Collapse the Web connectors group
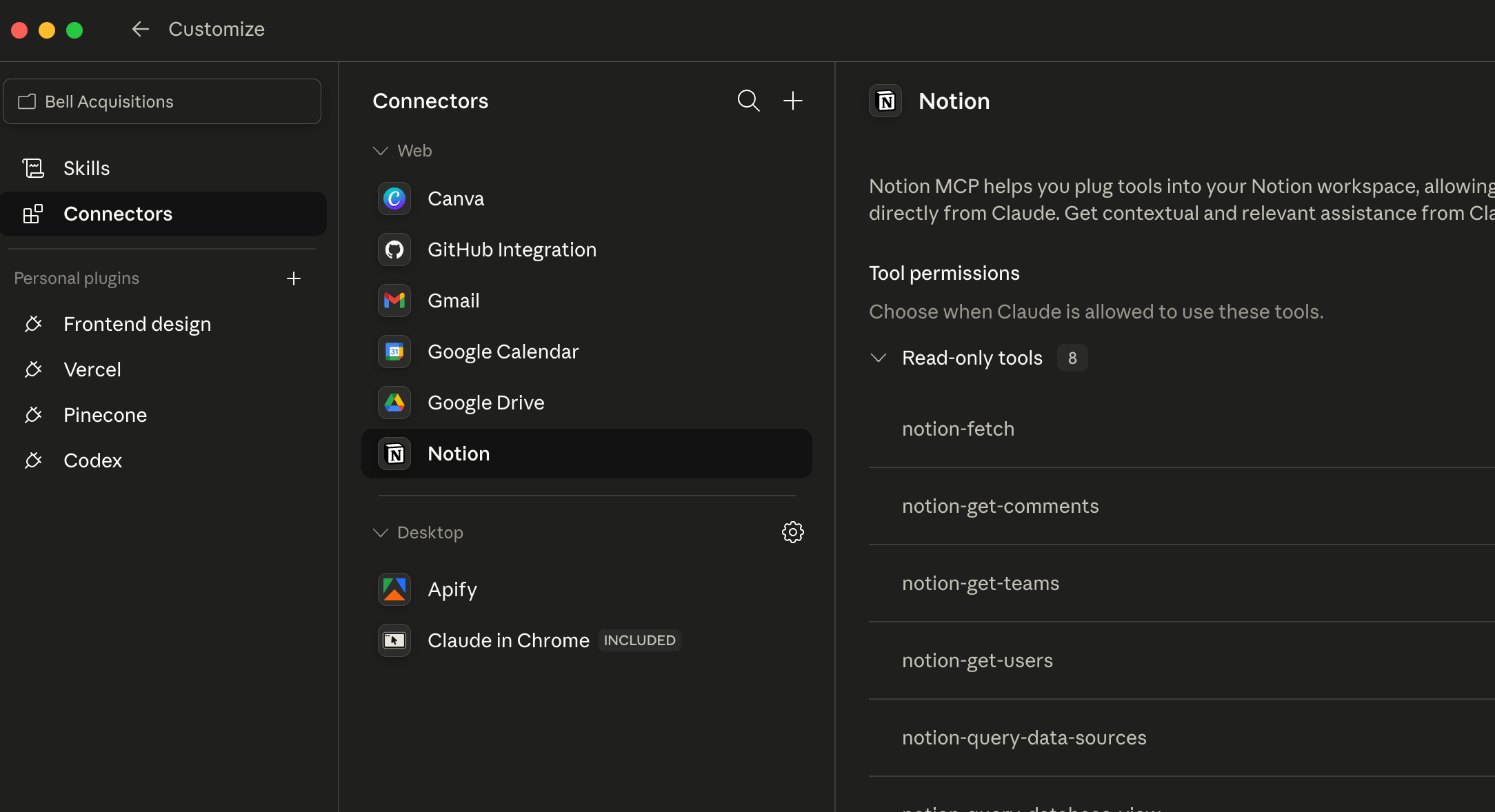Image resolution: width=1495 pixels, height=812 pixels. click(381, 151)
